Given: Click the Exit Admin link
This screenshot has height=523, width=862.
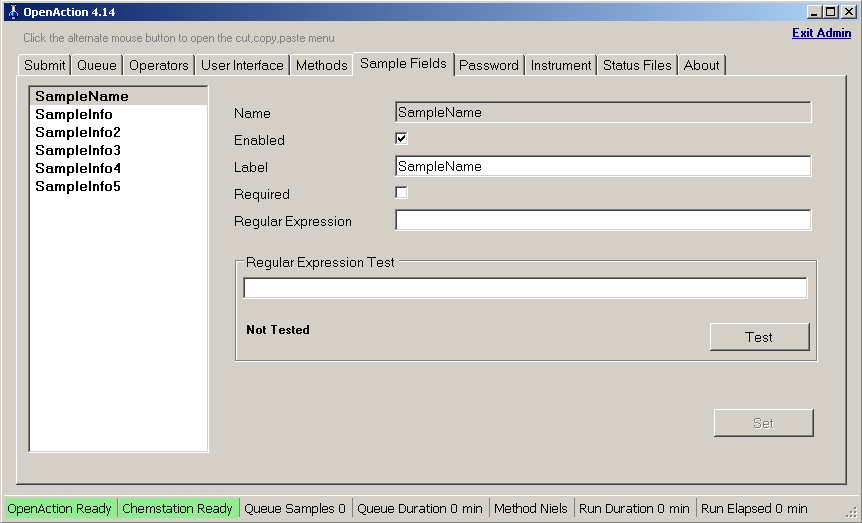Looking at the screenshot, I should (x=821, y=33).
